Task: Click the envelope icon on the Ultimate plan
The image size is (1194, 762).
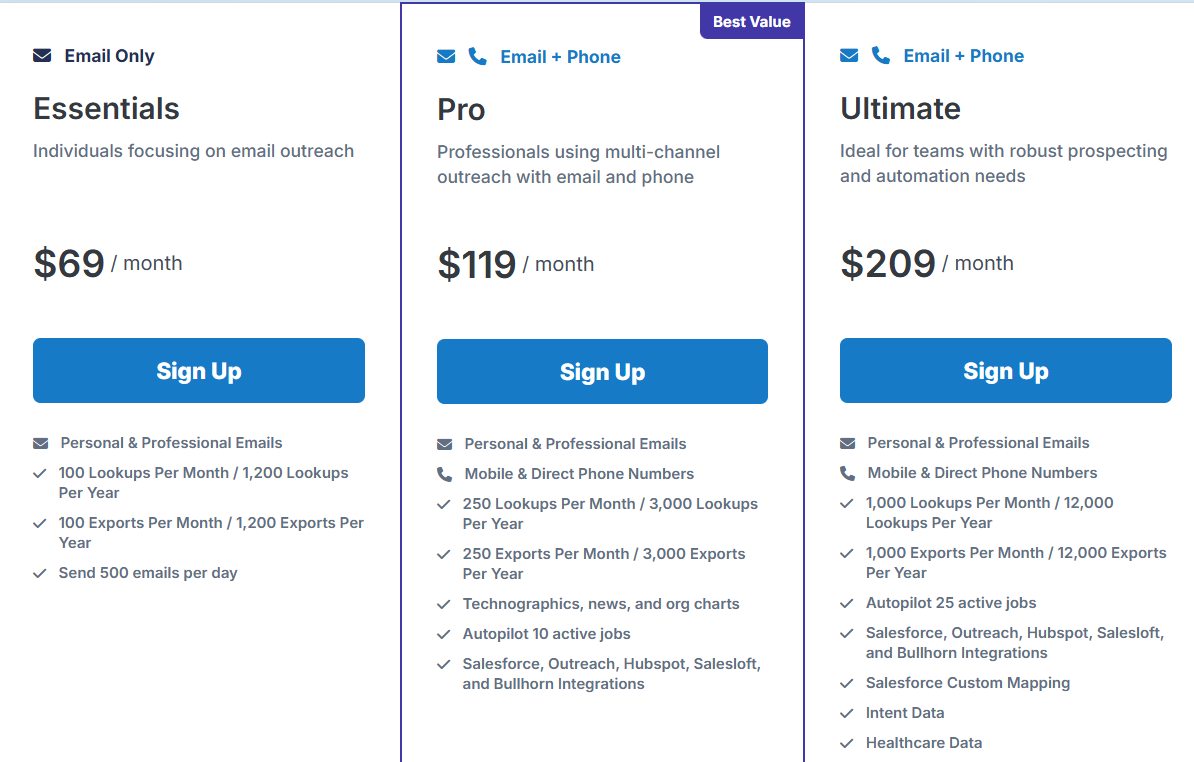Action: 849,55
